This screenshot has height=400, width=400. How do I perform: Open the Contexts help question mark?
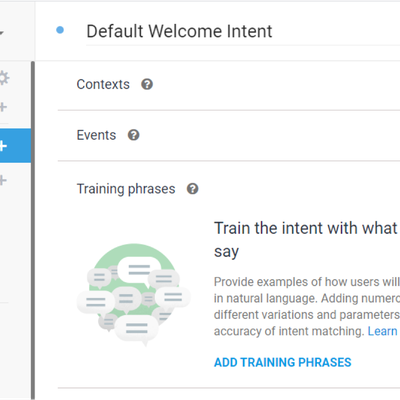(147, 84)
